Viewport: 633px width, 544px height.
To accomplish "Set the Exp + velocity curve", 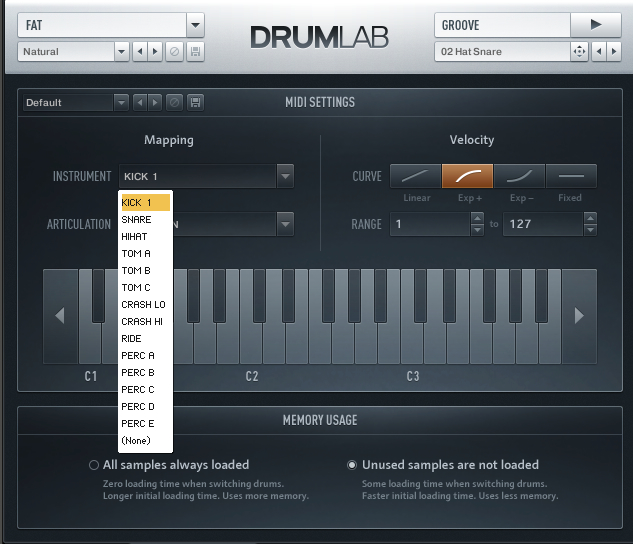I will click(467, 176).
